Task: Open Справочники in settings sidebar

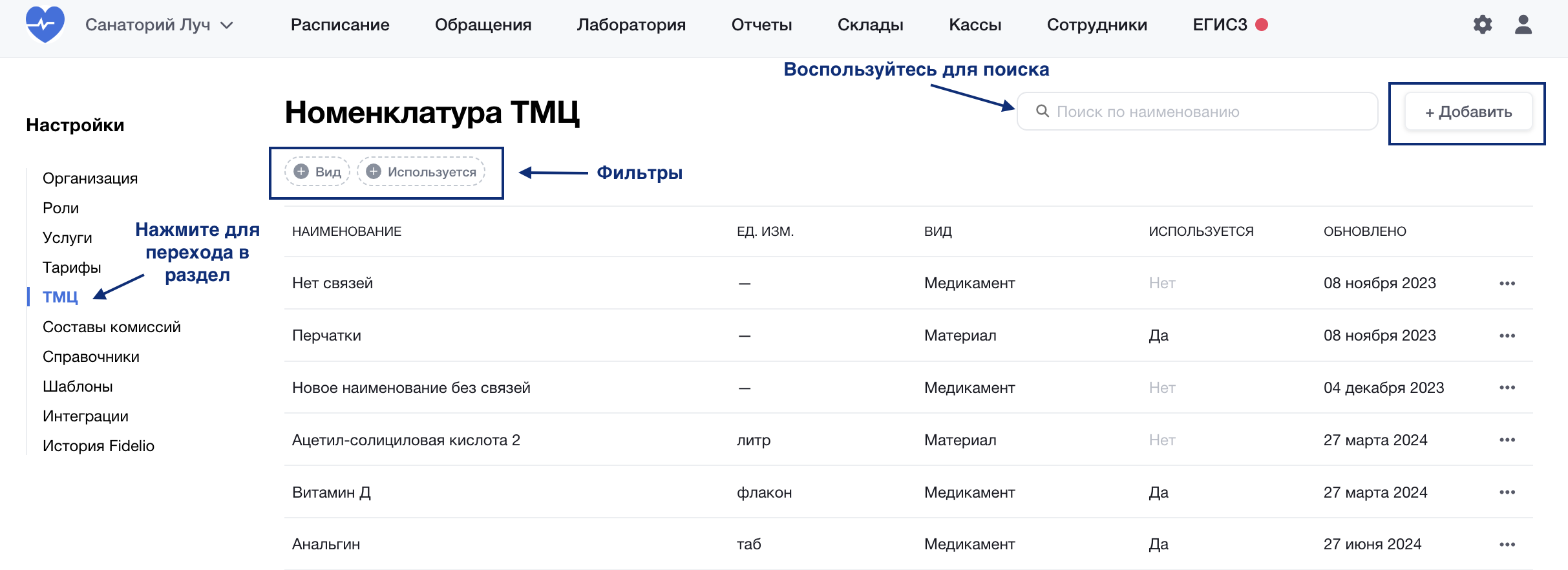Action: (x=91, y=357)
